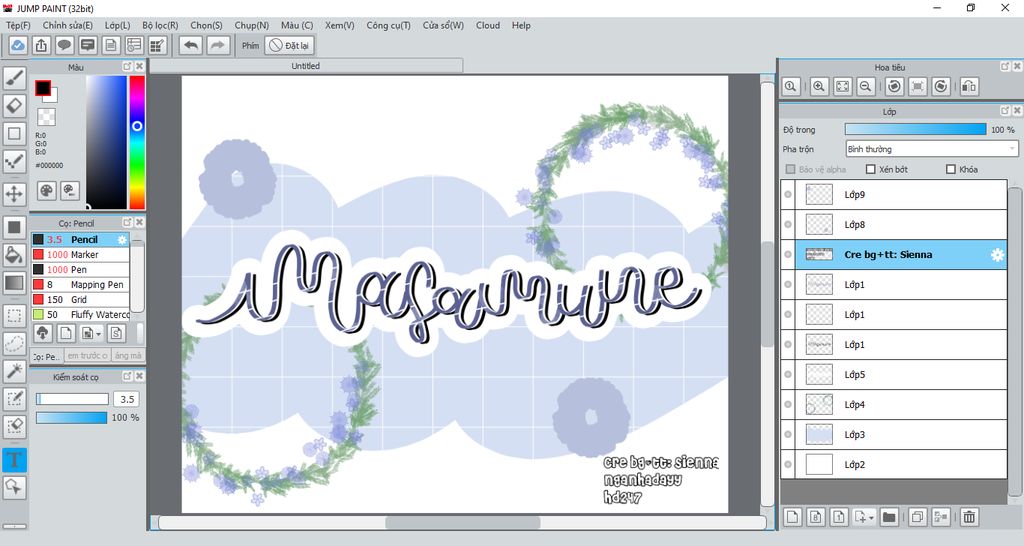Click the black foreground color swatch
The width and height of the screenshot is (1024, 546).
(43, 88)
